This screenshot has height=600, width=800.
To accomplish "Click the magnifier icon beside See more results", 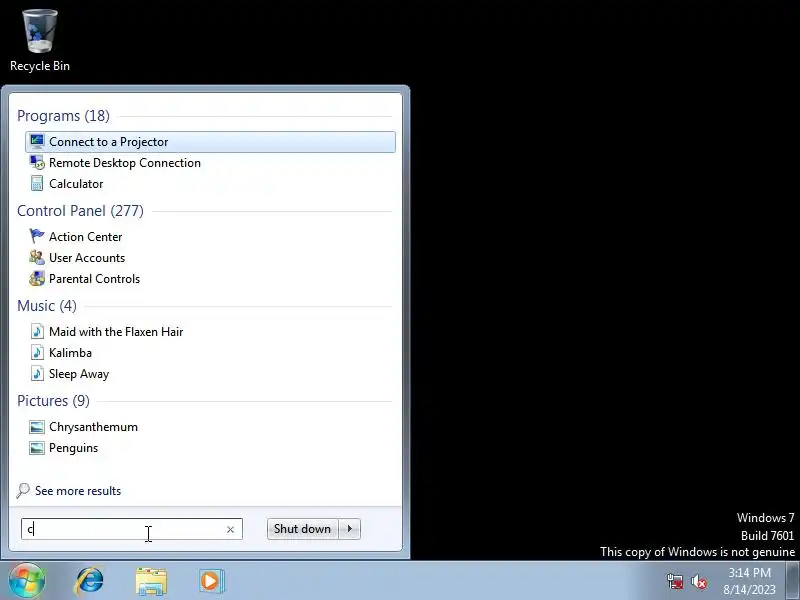I will point(23,490).
